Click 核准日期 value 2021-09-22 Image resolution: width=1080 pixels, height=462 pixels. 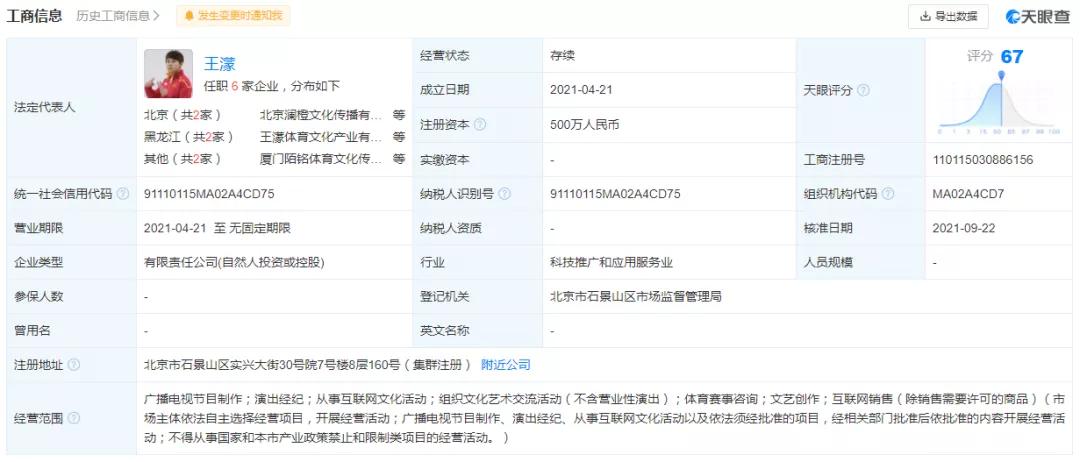[x=964, y=228]
